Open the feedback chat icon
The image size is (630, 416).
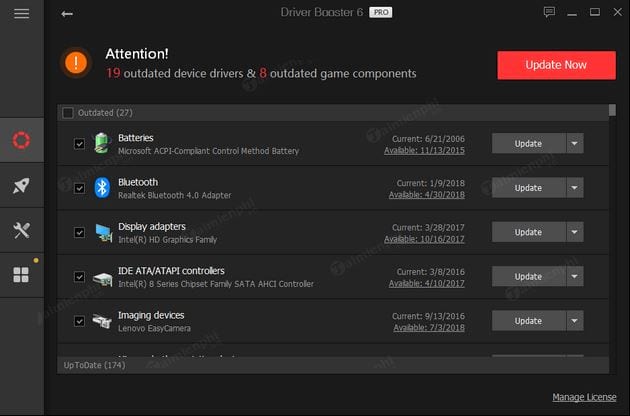point(549,12)
